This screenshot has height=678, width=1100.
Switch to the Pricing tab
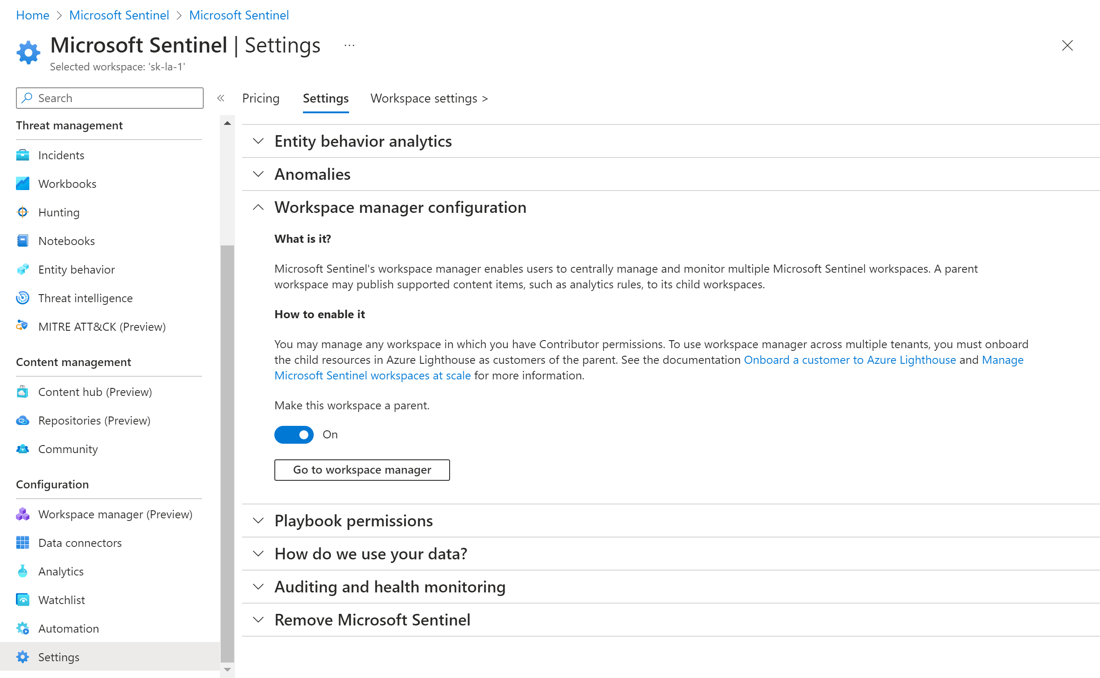point(261,98)
